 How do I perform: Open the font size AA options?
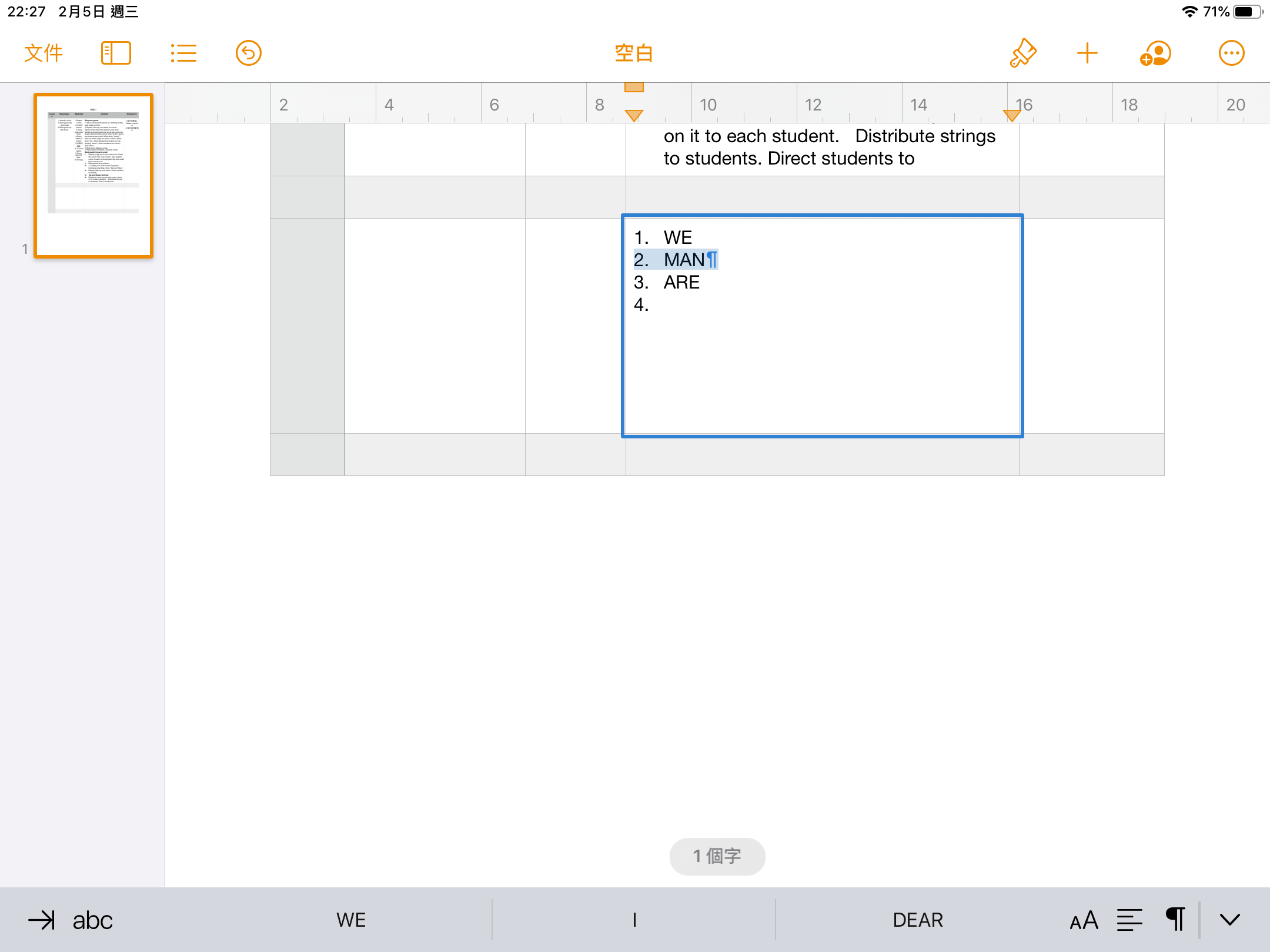point(1084,920)
